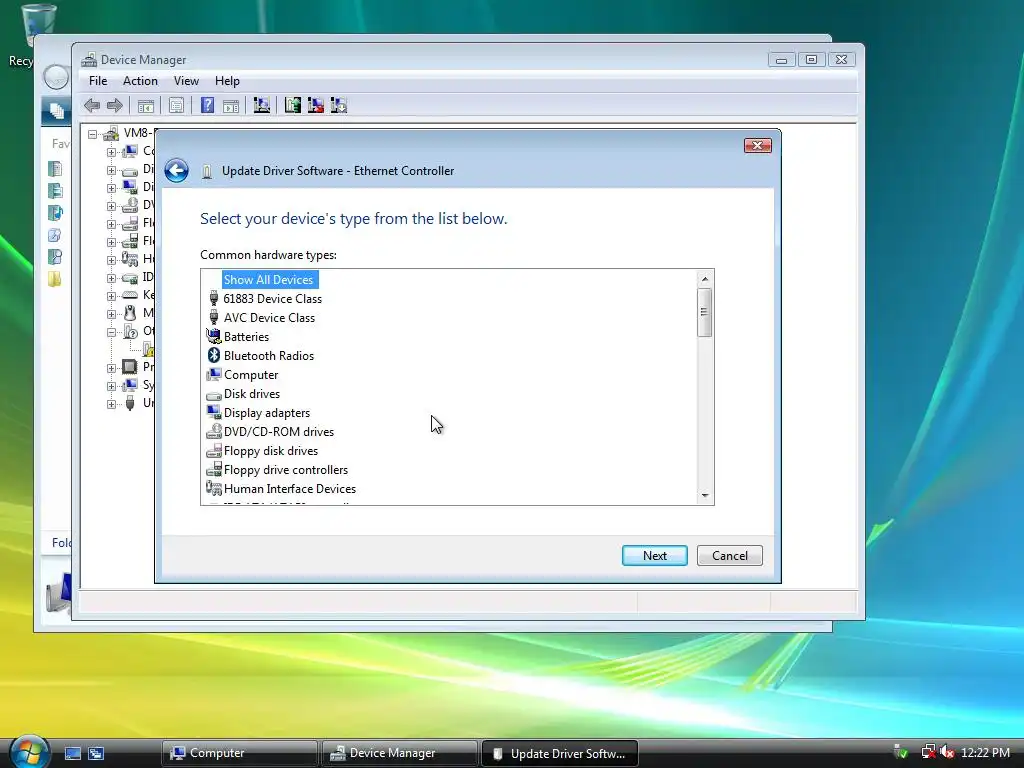Toggle the show/hide console tree toolbar icon
This screenshot has height=768, width=1024.
pyautogui.click(x=146, y=106)
